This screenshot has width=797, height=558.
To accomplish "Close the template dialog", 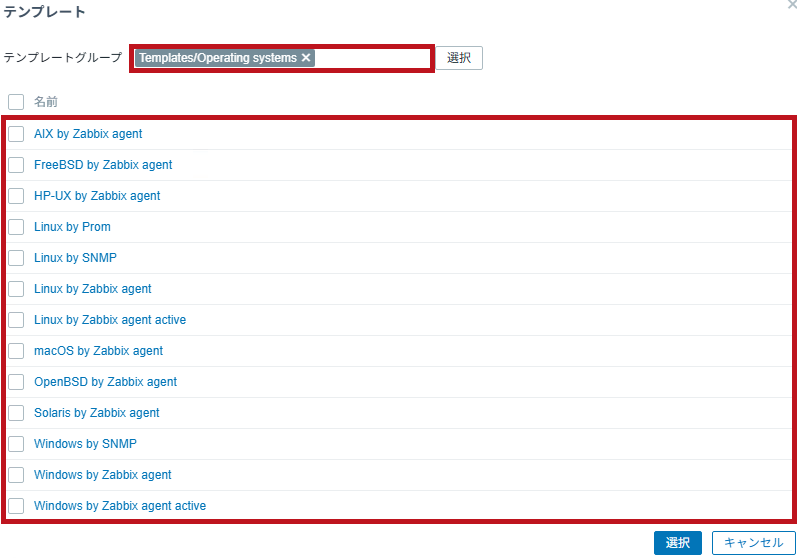I will [792, 4].
